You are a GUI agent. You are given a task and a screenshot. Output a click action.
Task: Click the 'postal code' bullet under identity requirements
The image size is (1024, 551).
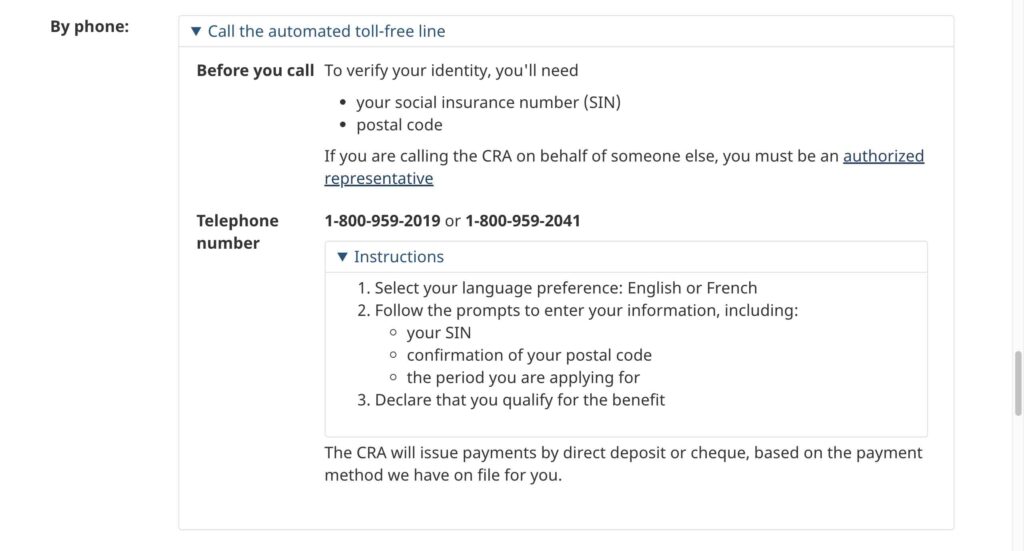[399, 125]
